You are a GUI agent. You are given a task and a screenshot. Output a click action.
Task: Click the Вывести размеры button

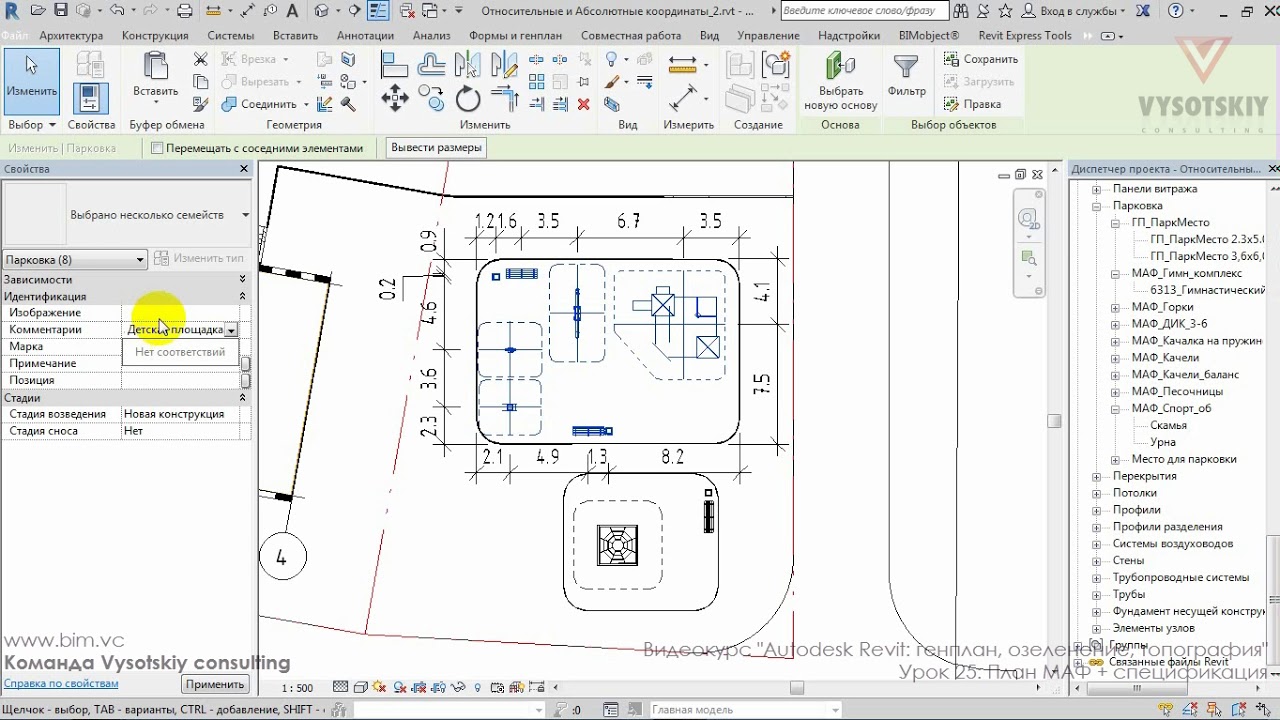click(436, 148)
